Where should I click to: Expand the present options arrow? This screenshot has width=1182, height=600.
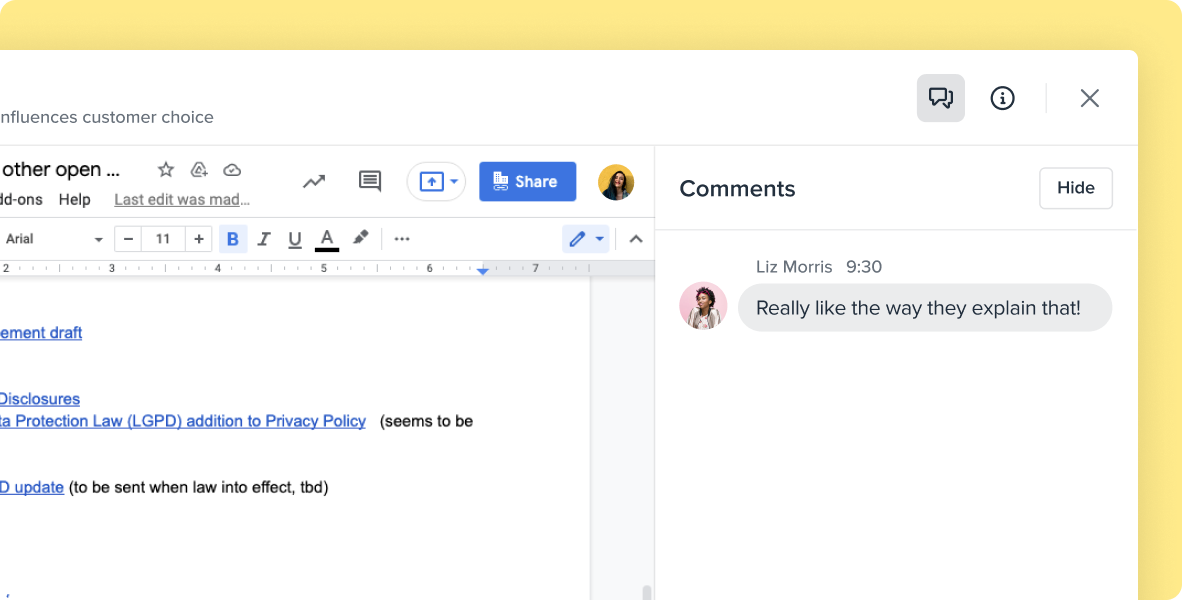[x=455, y=182]
